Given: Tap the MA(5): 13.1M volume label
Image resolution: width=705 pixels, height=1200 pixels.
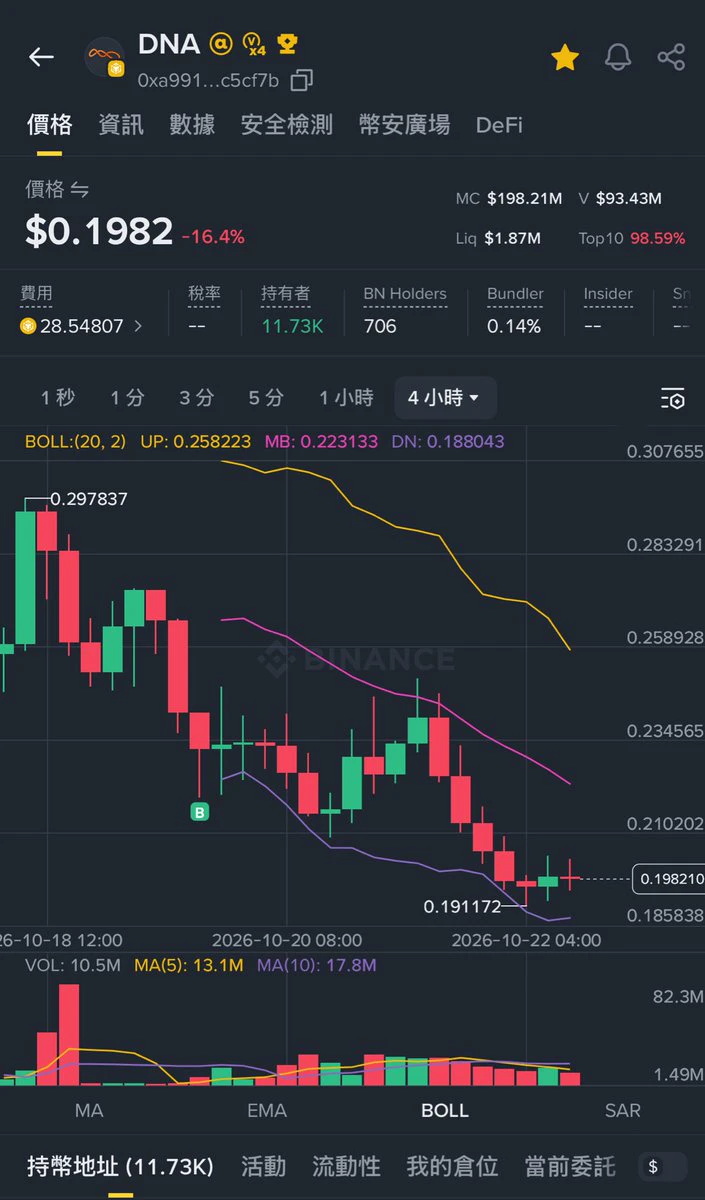Looking at the screenshot, I should pyautogui.click(x=189, y=965).
